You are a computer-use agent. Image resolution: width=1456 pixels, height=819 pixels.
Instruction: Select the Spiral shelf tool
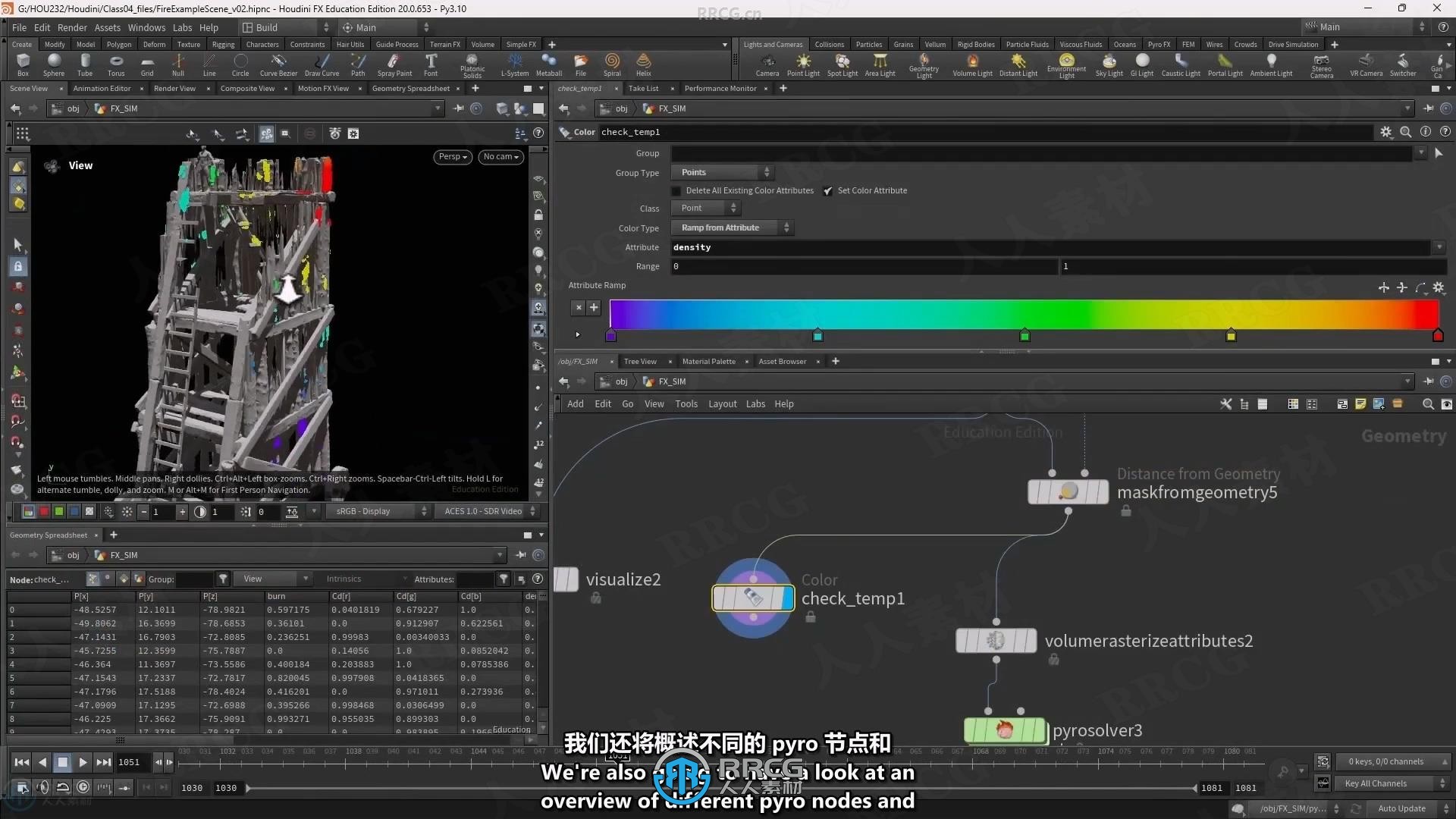[x=612, y=65]
